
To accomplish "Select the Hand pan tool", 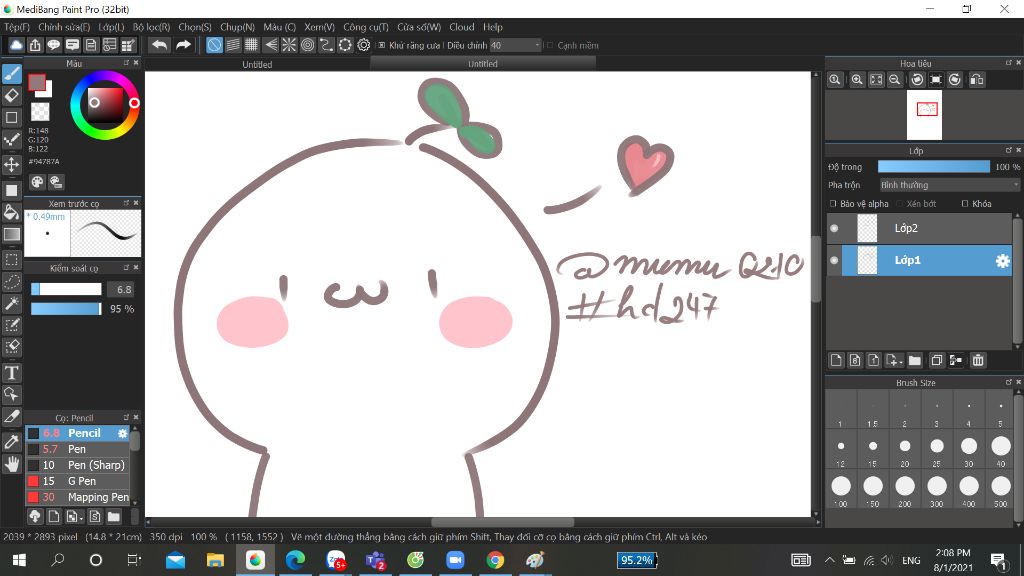I will [x=12, y=464].
